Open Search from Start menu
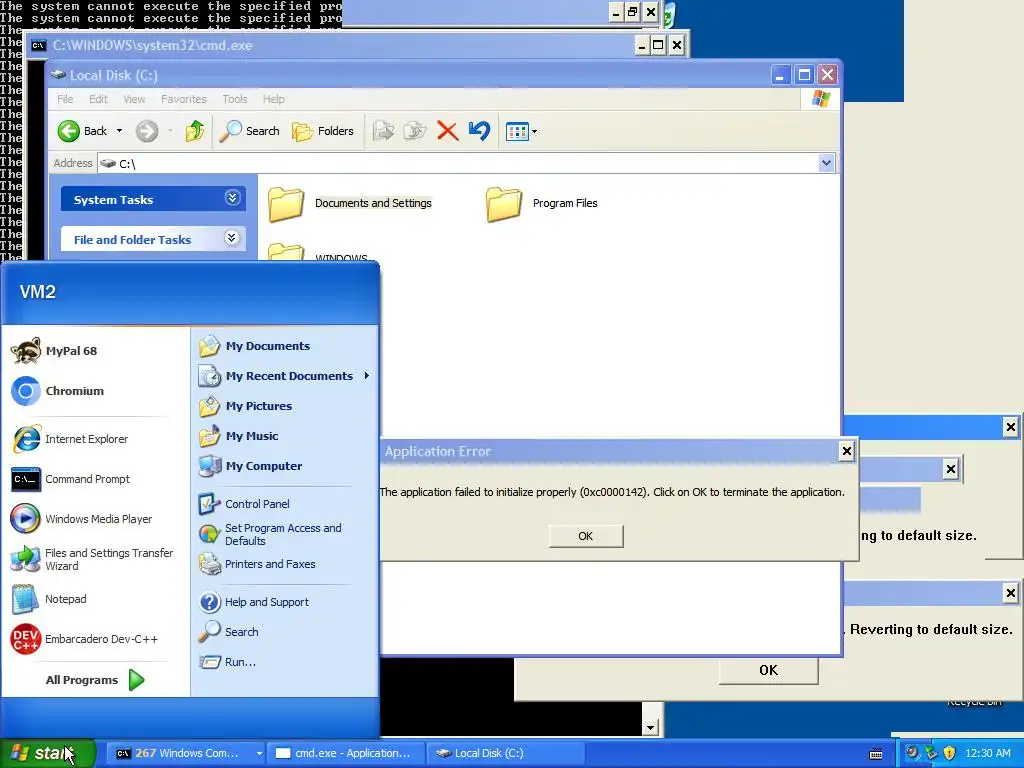1024x768 pixels. (229, 632)
